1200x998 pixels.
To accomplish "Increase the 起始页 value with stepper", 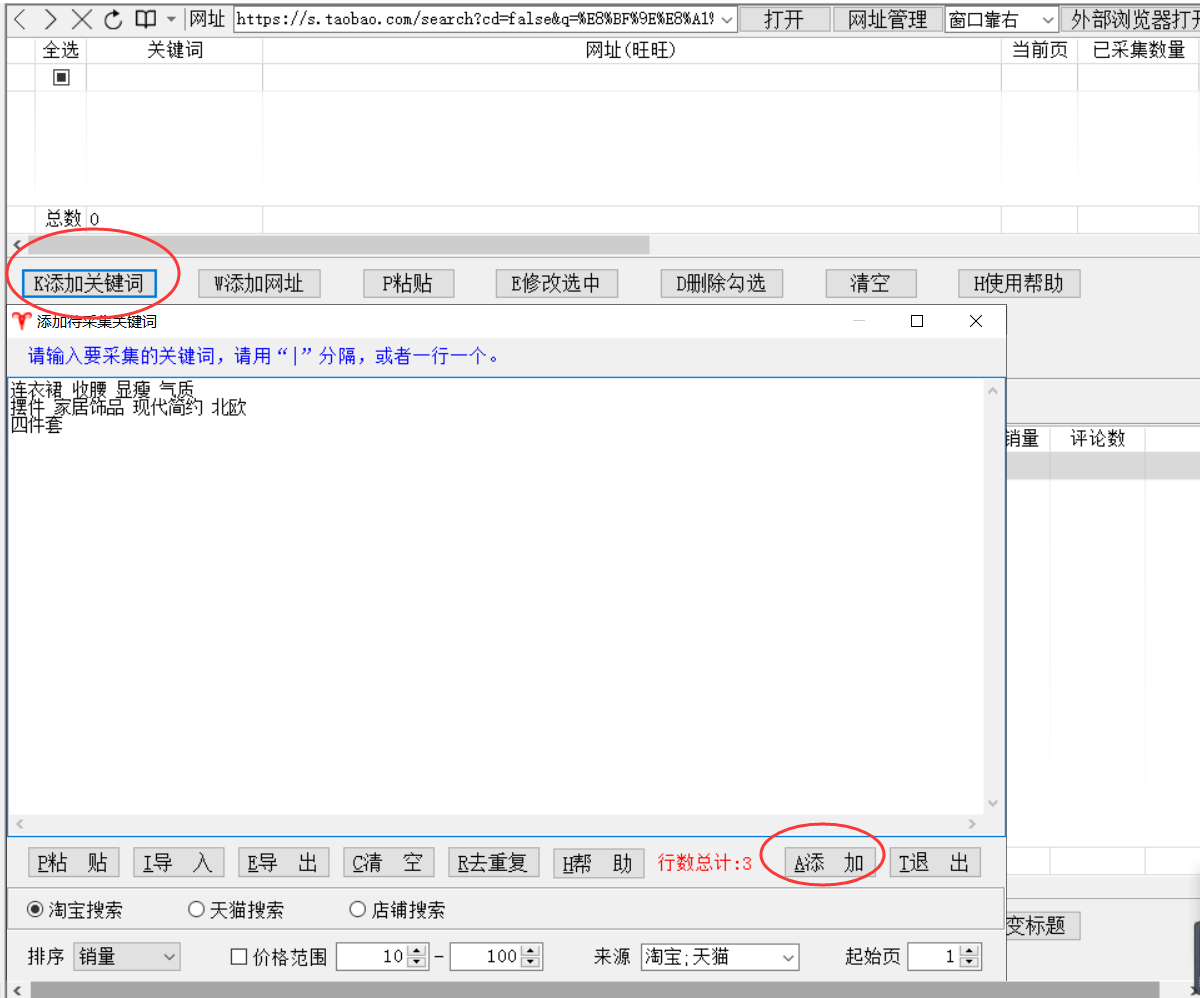I will click(969, 951).
